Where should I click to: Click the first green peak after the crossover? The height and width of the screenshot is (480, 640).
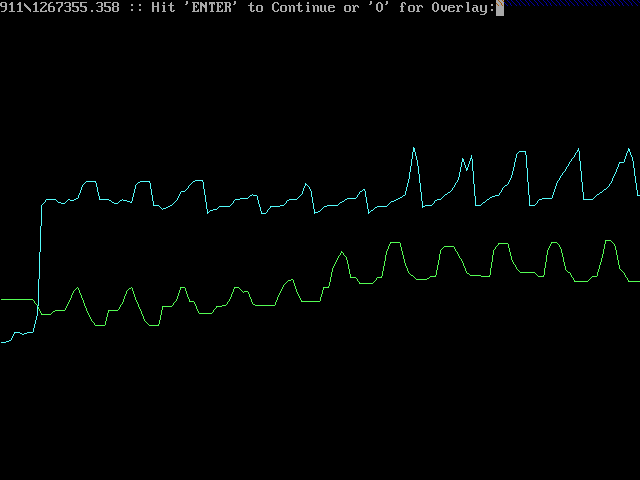(77, 289)
